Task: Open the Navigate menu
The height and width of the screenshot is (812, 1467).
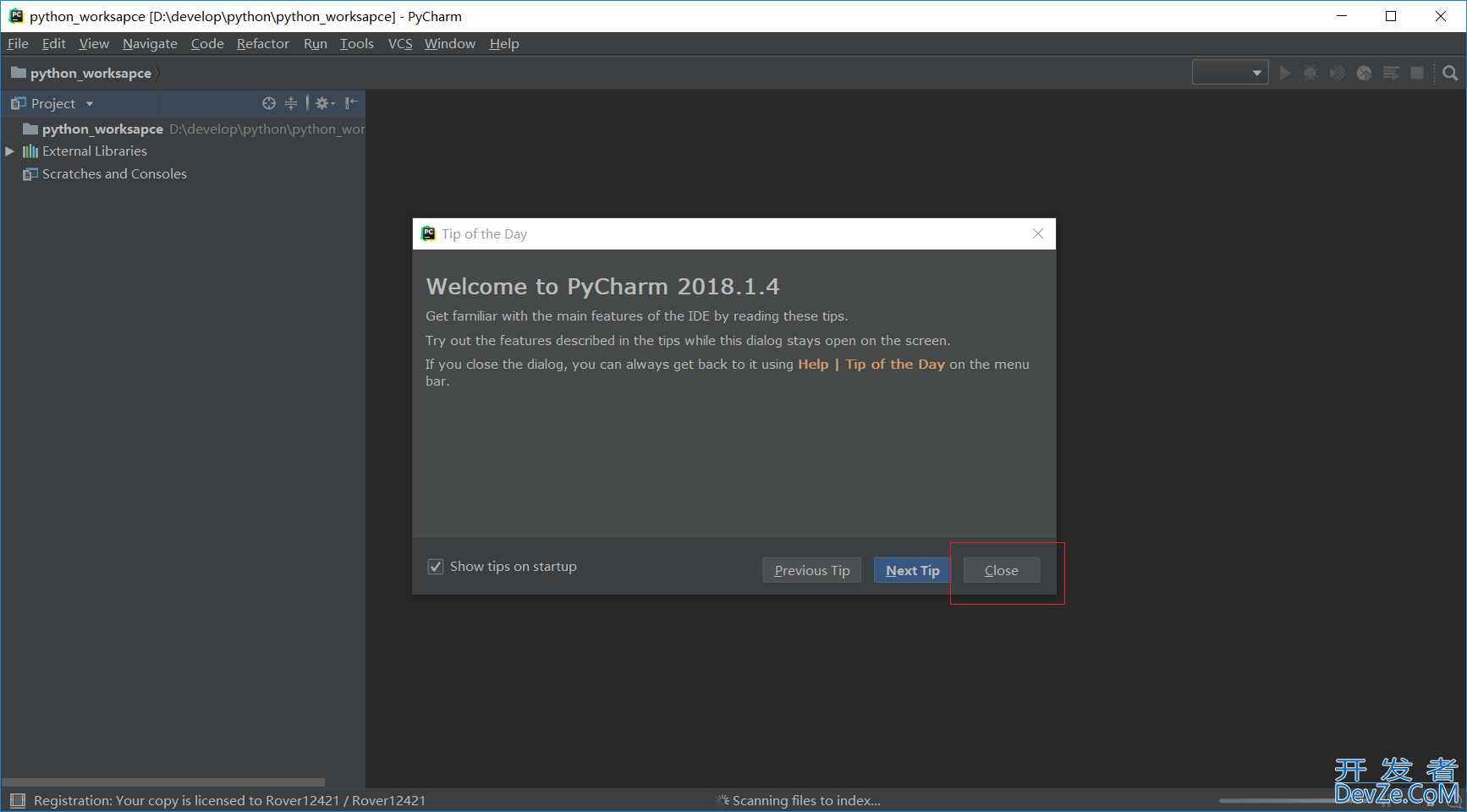Action: (x=150, y=44)
